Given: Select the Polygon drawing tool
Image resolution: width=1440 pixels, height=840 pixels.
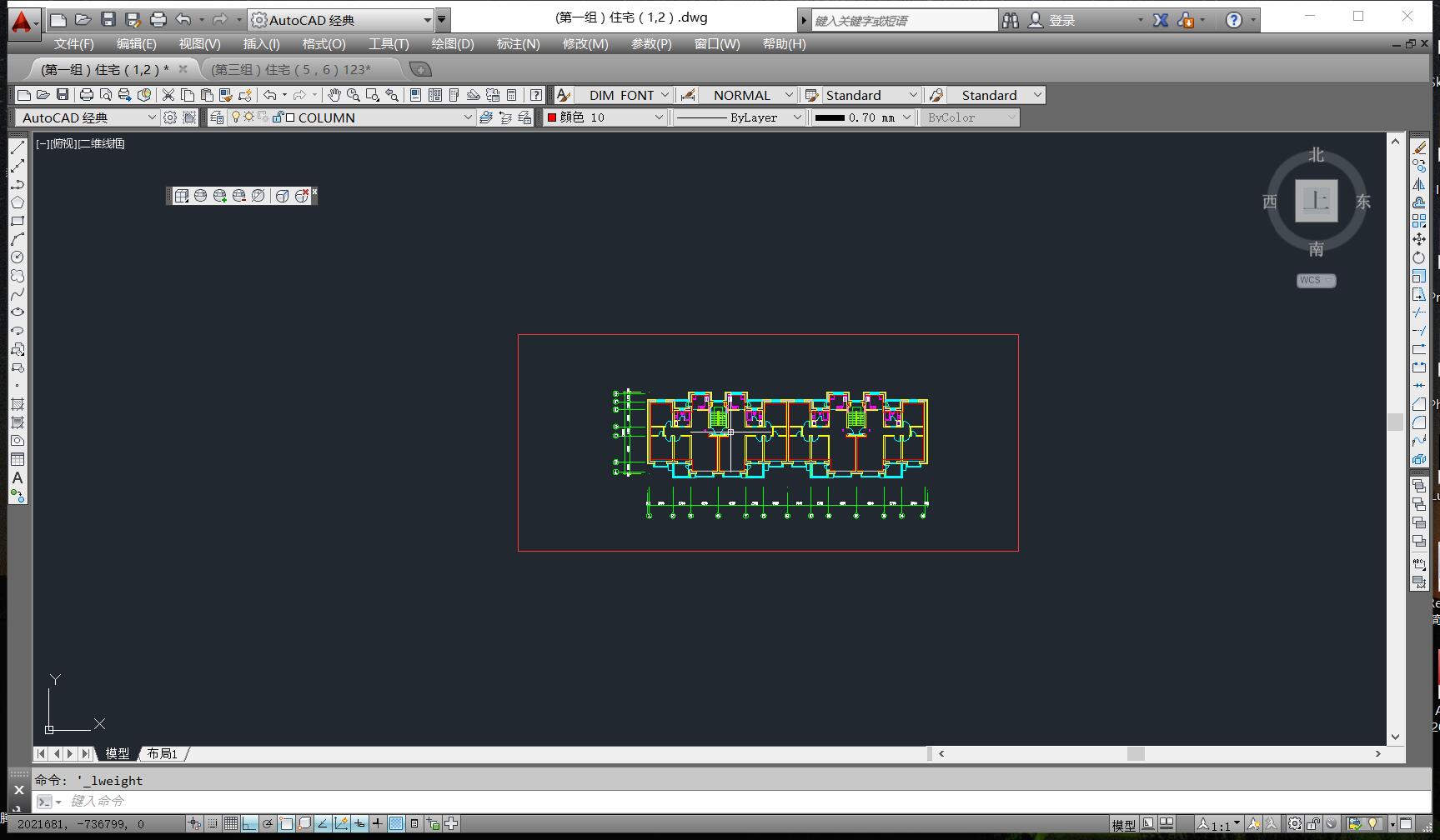Looking at the screenshot, I should pyautogui.click(x=18, y=202).
